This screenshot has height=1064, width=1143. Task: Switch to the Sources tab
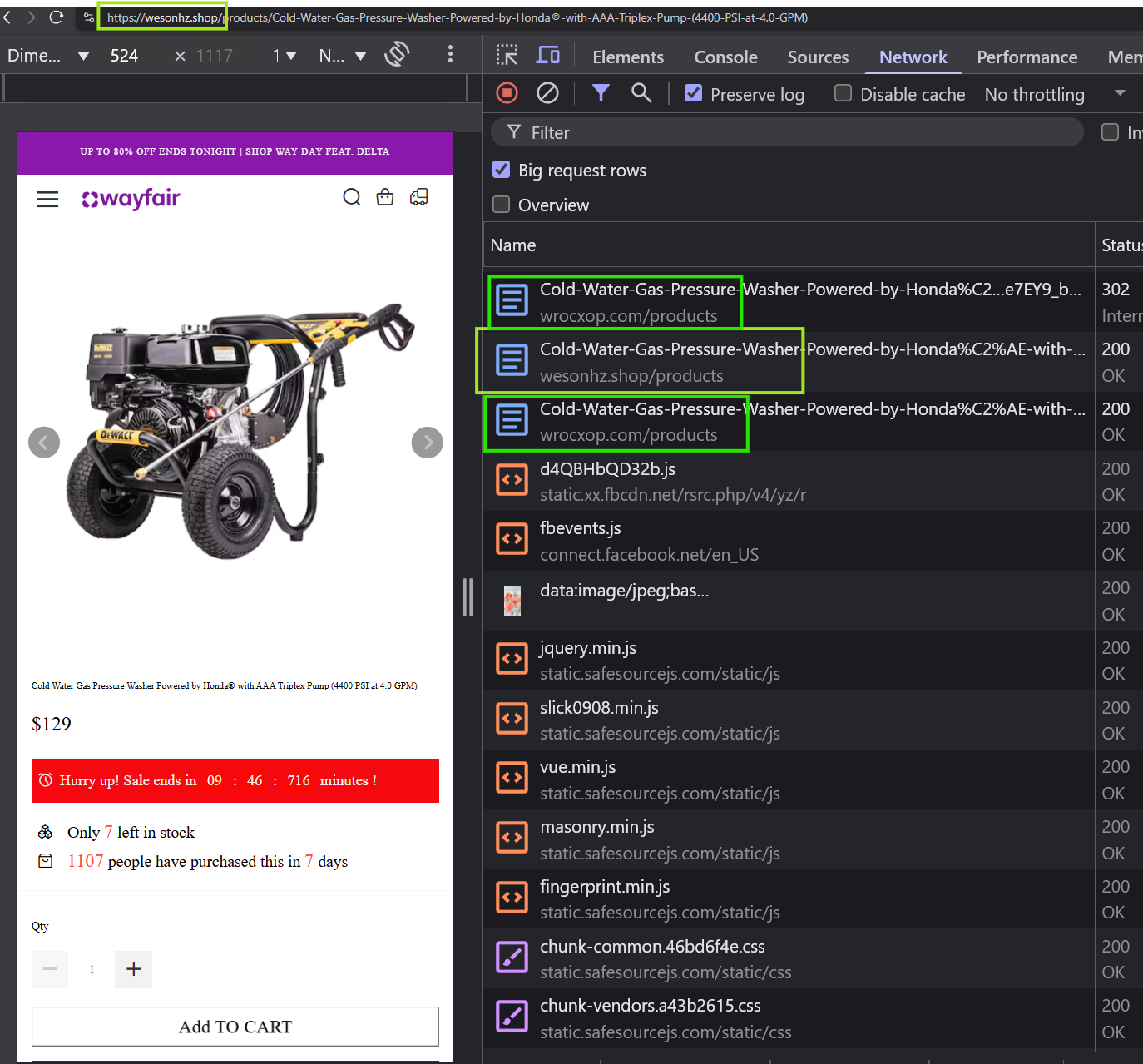818,57
